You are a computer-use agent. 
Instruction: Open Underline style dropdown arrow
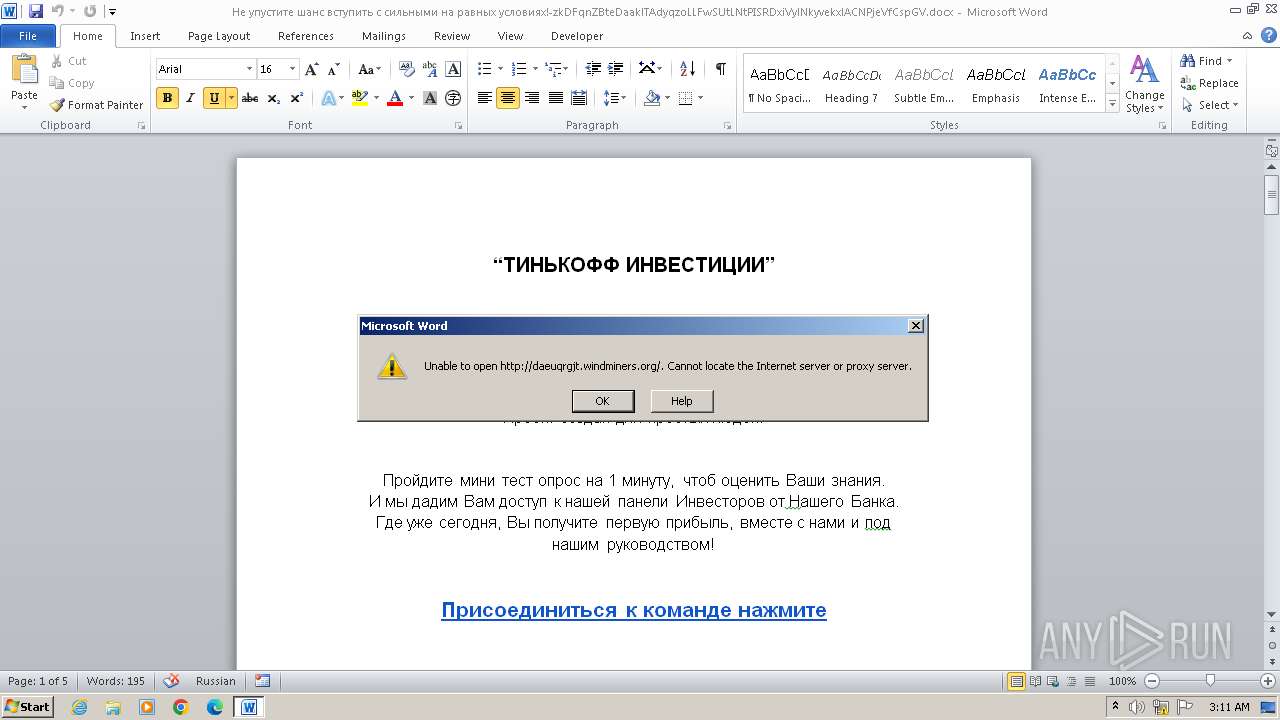click(x=232, y=98)
